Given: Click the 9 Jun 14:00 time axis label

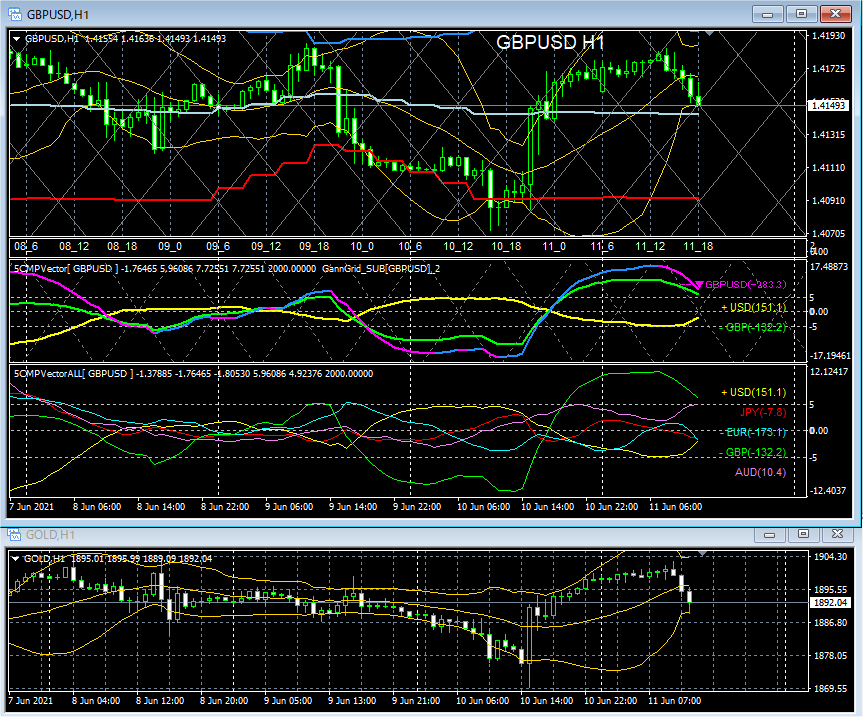Looking at the screenshot, I should pos(353,507).
